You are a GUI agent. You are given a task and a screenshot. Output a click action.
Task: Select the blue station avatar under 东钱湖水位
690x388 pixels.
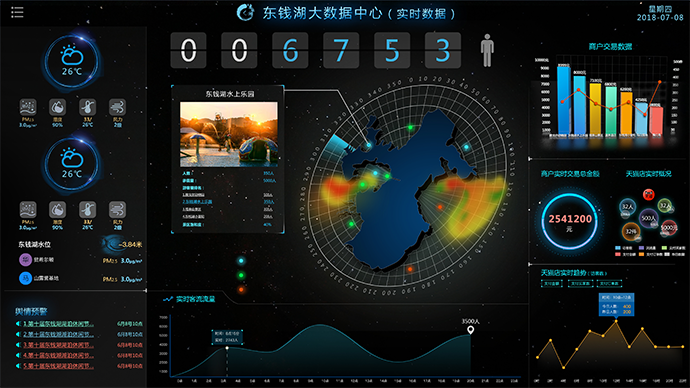coord(25,278)
